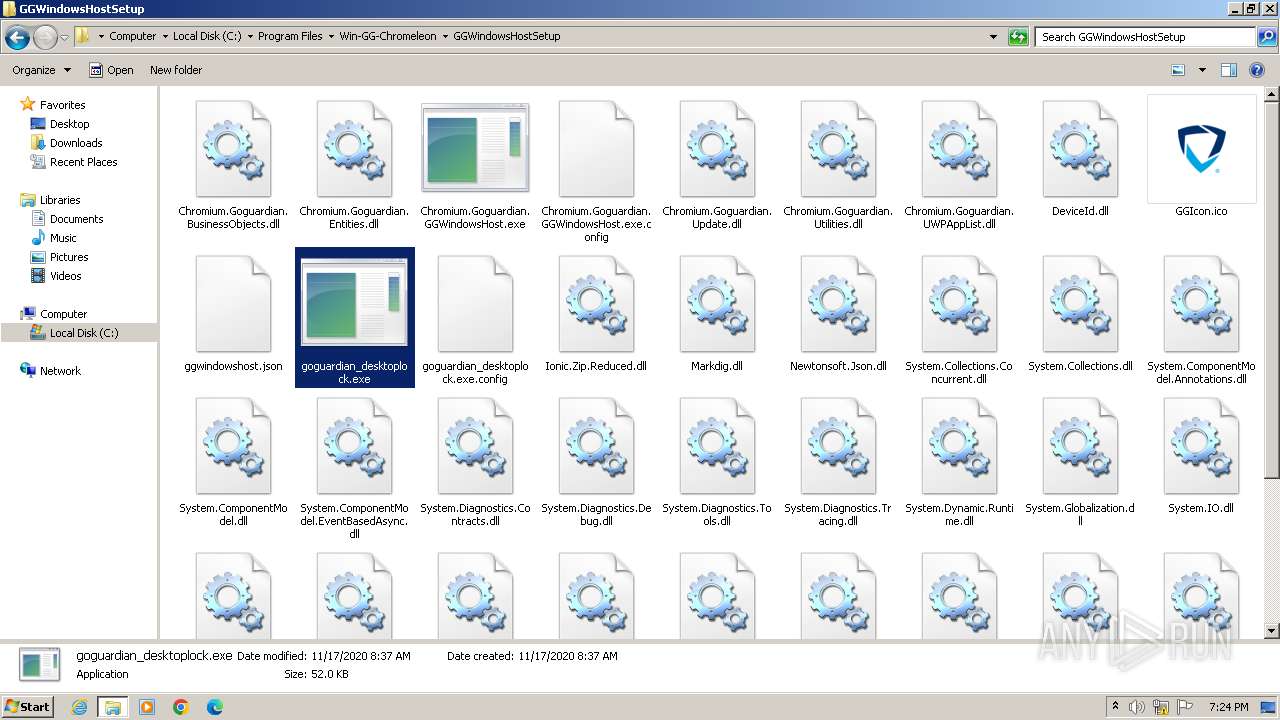Open the Organize menu dropdown
This screenshot has width=1280, height=720.
[41, 70]
